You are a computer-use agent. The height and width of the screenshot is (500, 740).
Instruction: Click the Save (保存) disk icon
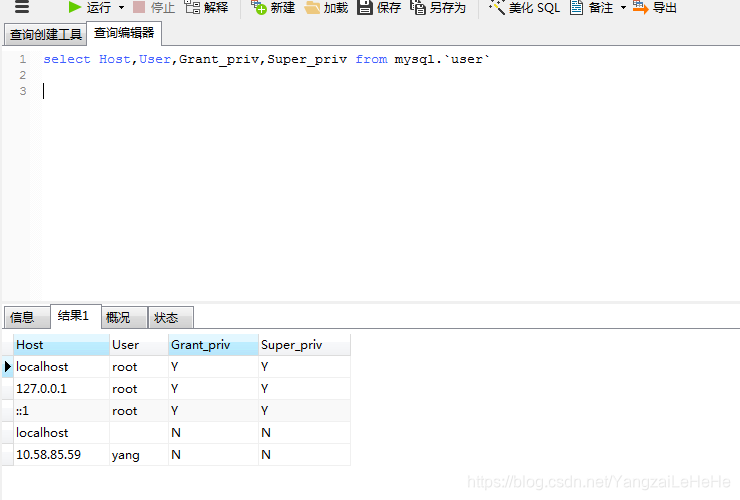tap(364, 7)
